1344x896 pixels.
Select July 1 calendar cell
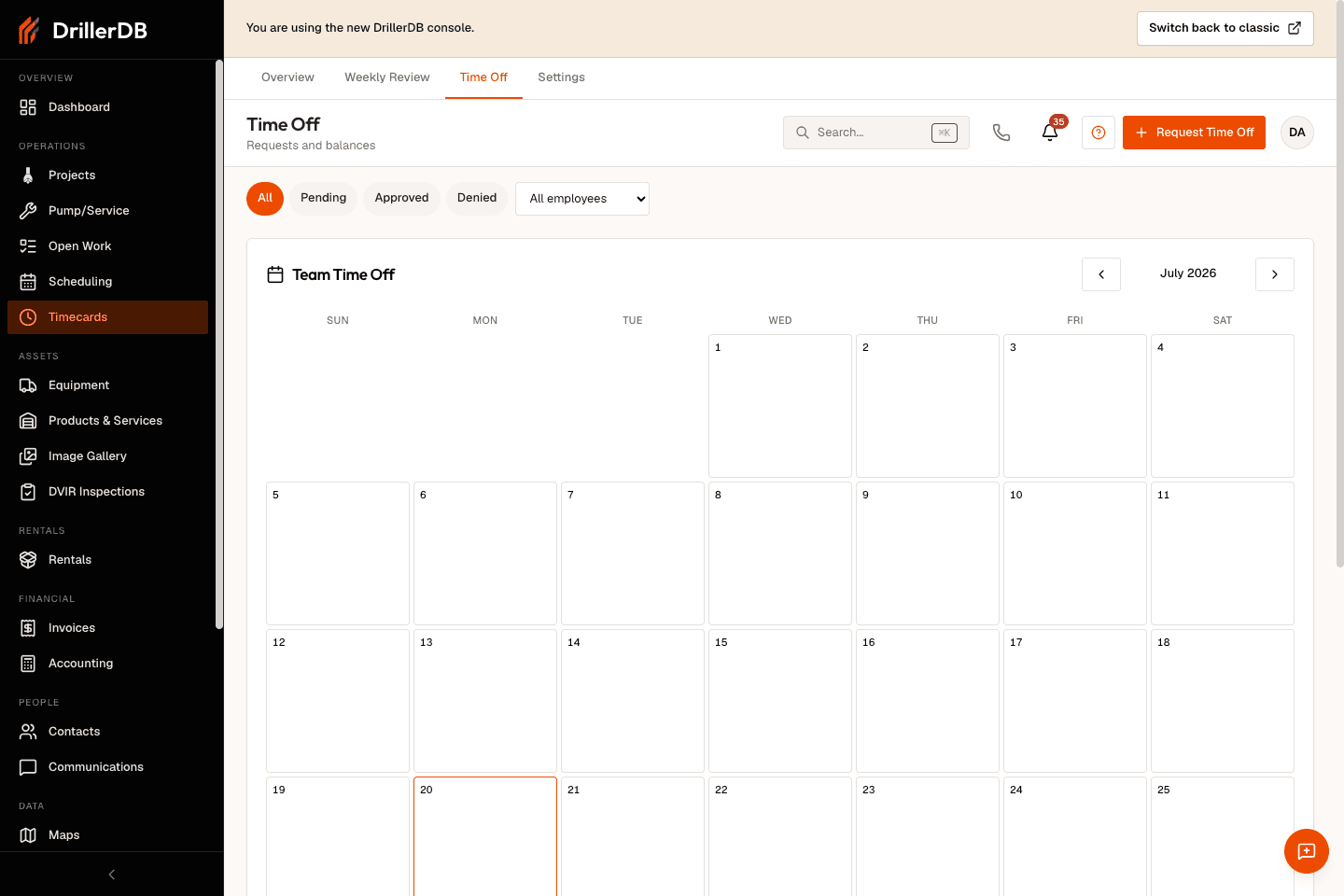(x=780, y=406)
